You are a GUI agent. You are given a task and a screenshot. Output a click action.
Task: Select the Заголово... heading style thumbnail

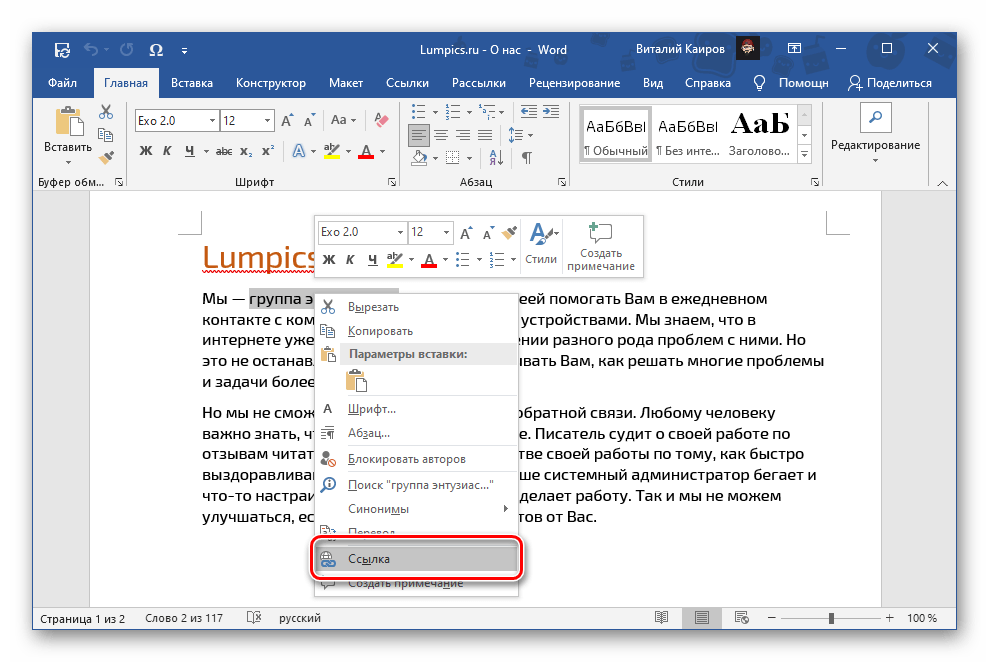pos(760,133)
